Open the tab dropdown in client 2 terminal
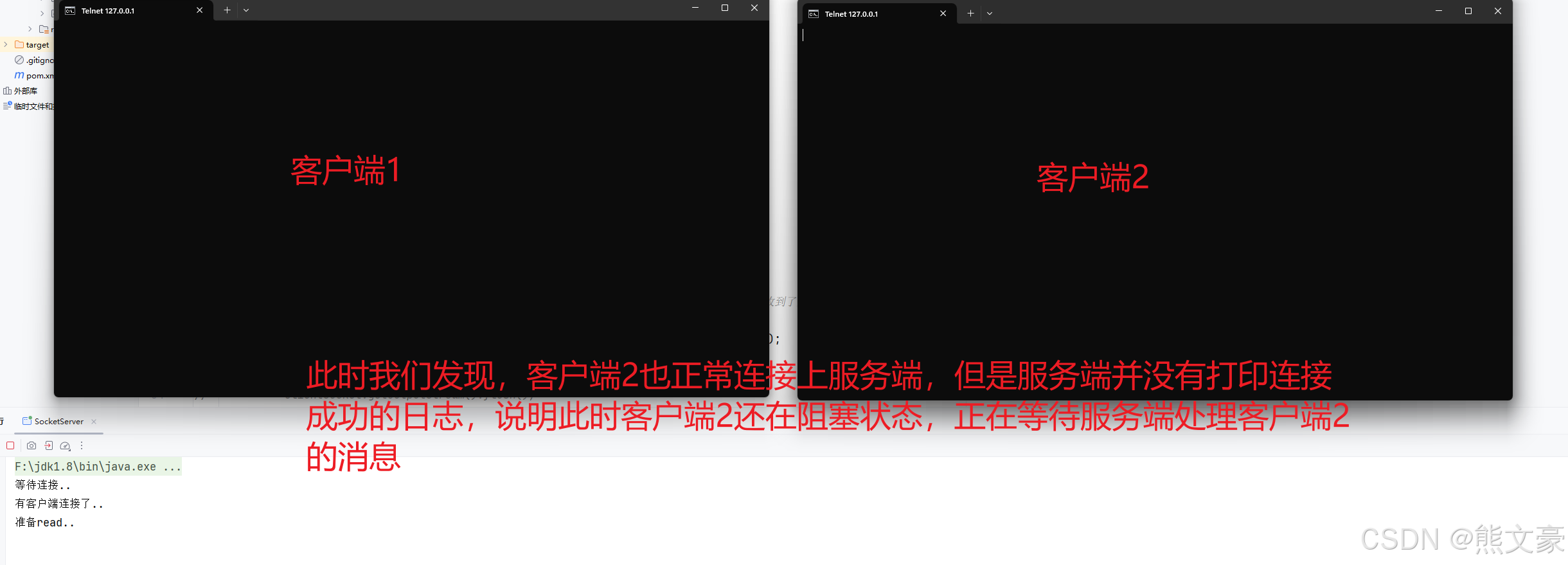Screen dimensions: 1568x565 point(990,13)
